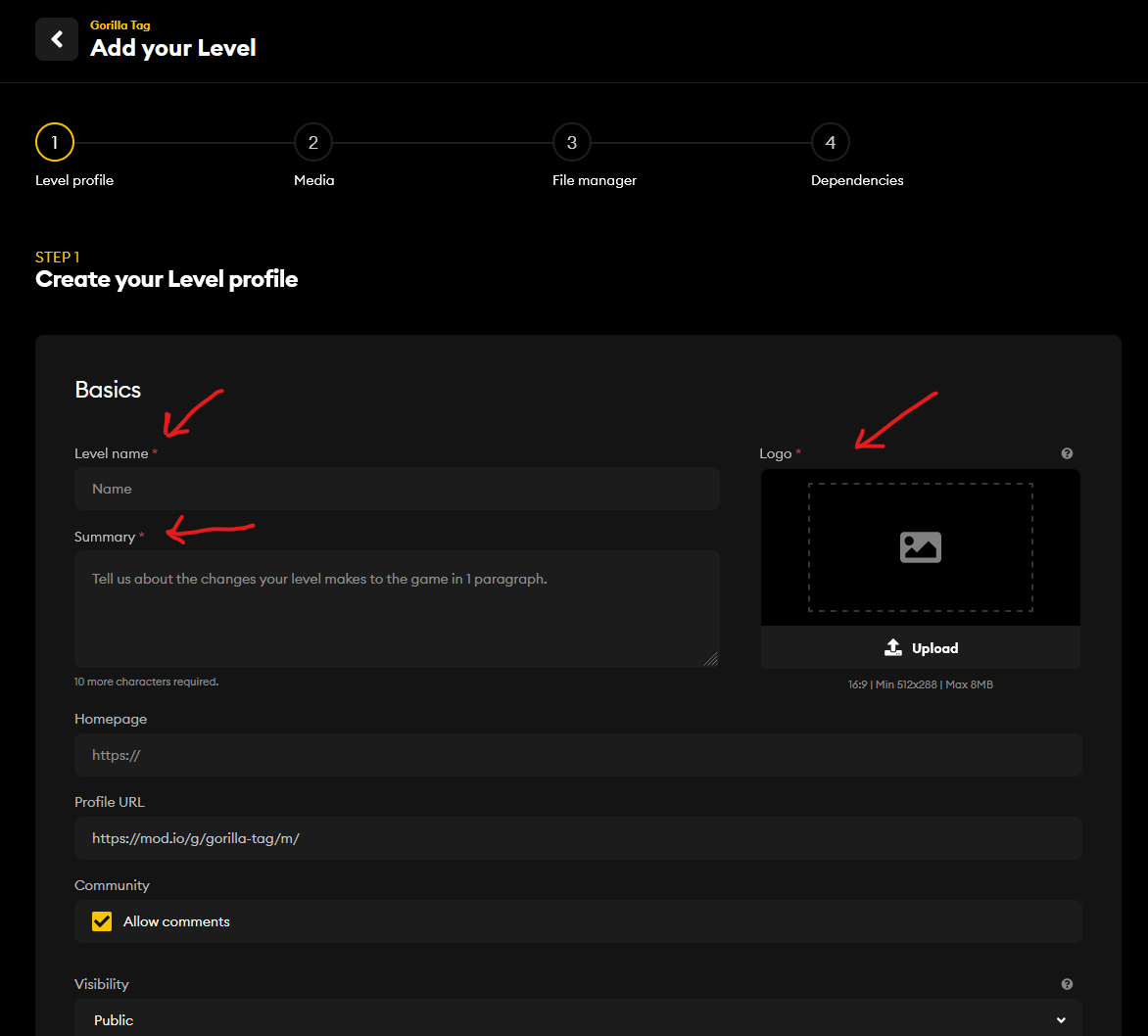Click the Profile URL input field

[578, 838]
